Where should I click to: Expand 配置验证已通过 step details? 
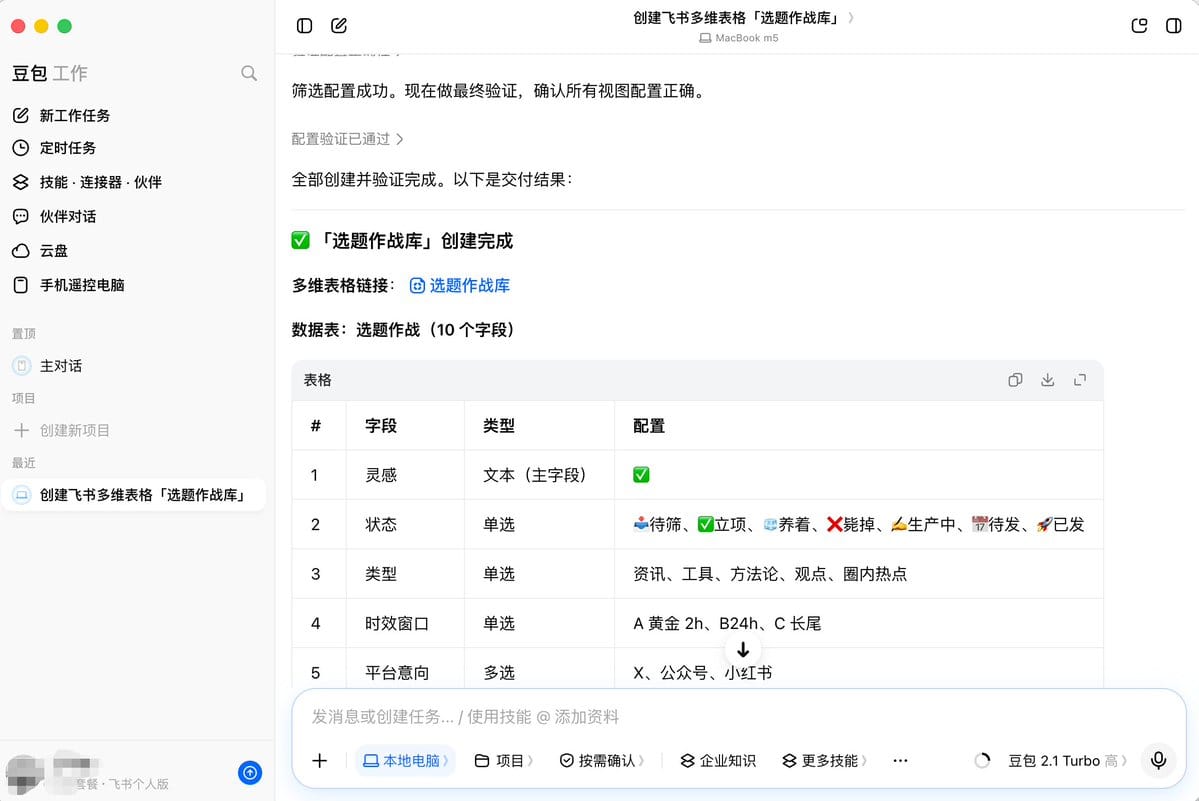point(348,139)
